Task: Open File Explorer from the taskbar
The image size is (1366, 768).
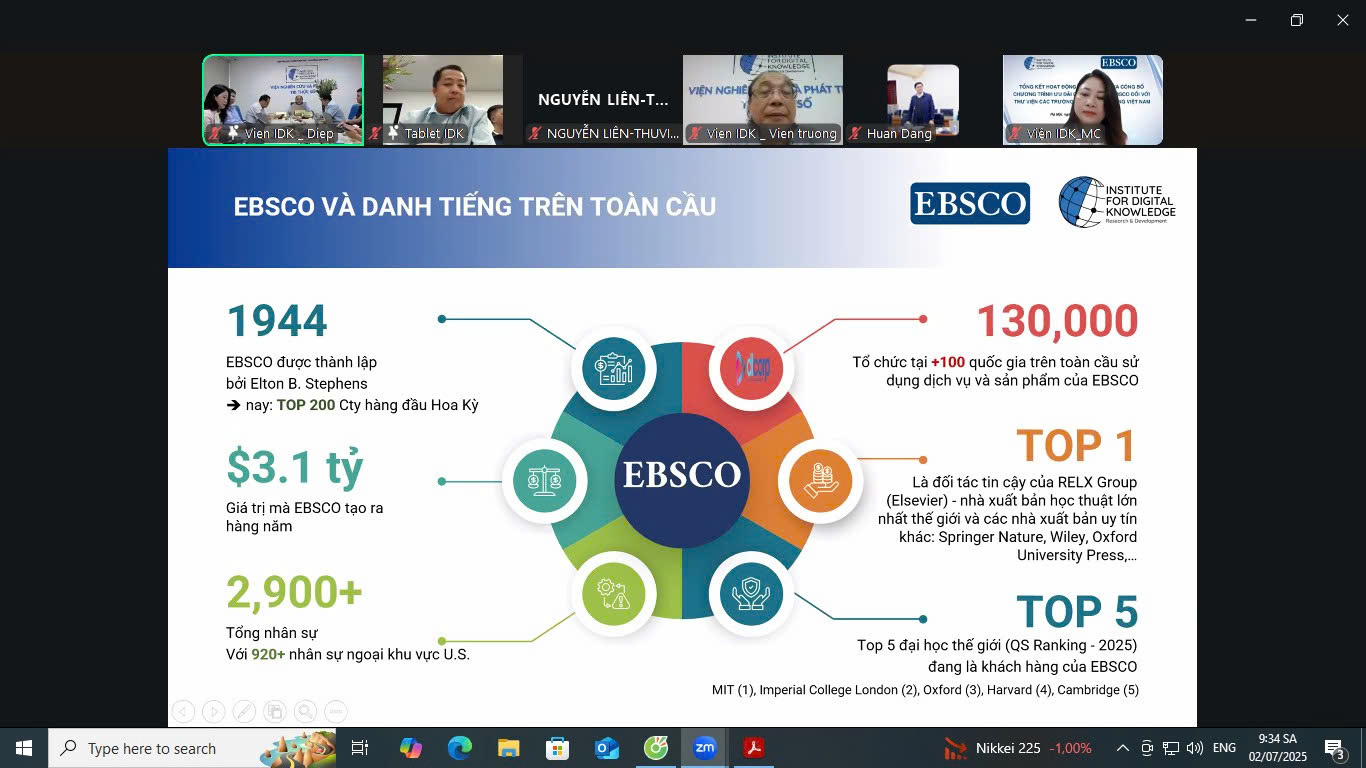Action: [509, 748]
